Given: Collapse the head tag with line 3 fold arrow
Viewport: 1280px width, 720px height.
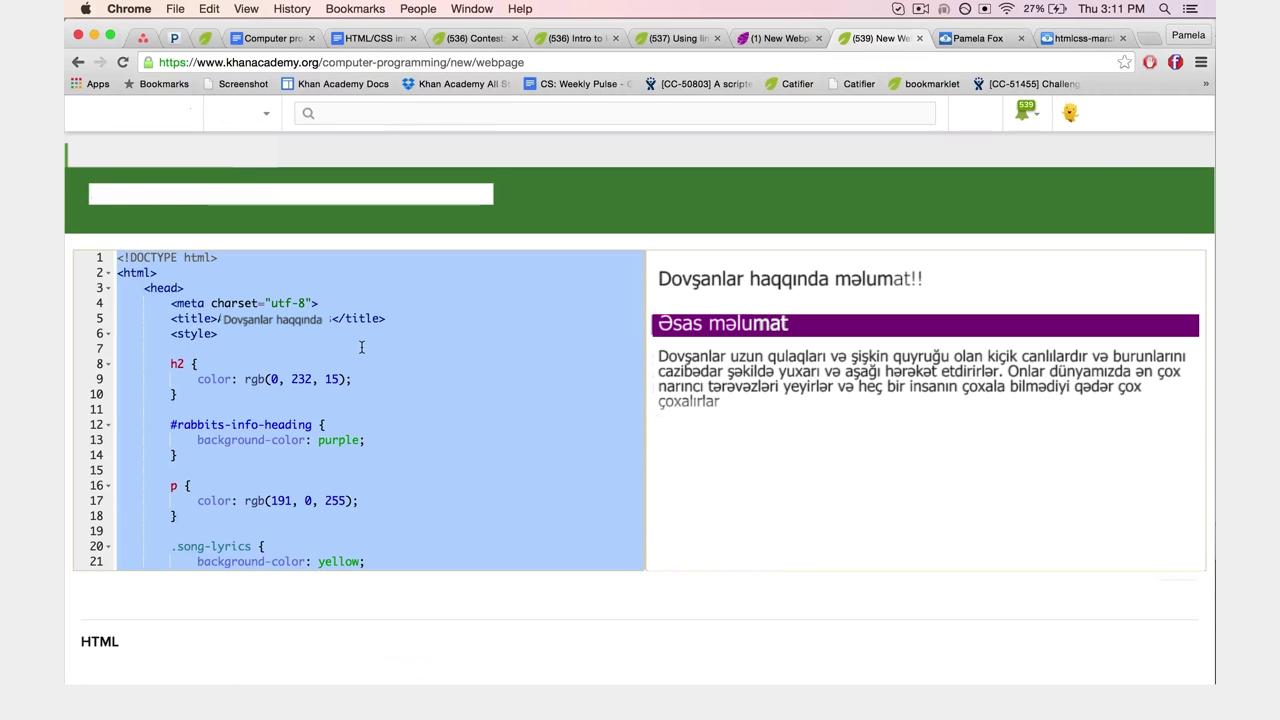Looking at the screenshot, I should (109, 289).
